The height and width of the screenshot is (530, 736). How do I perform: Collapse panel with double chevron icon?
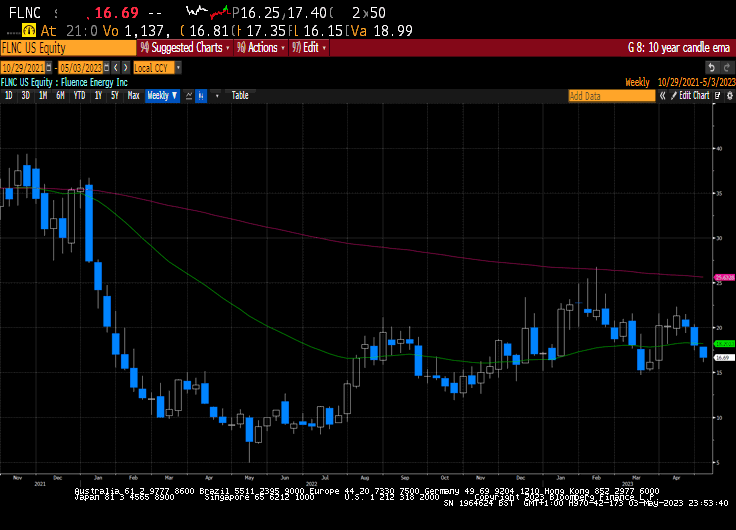click(x=662, y=96)
